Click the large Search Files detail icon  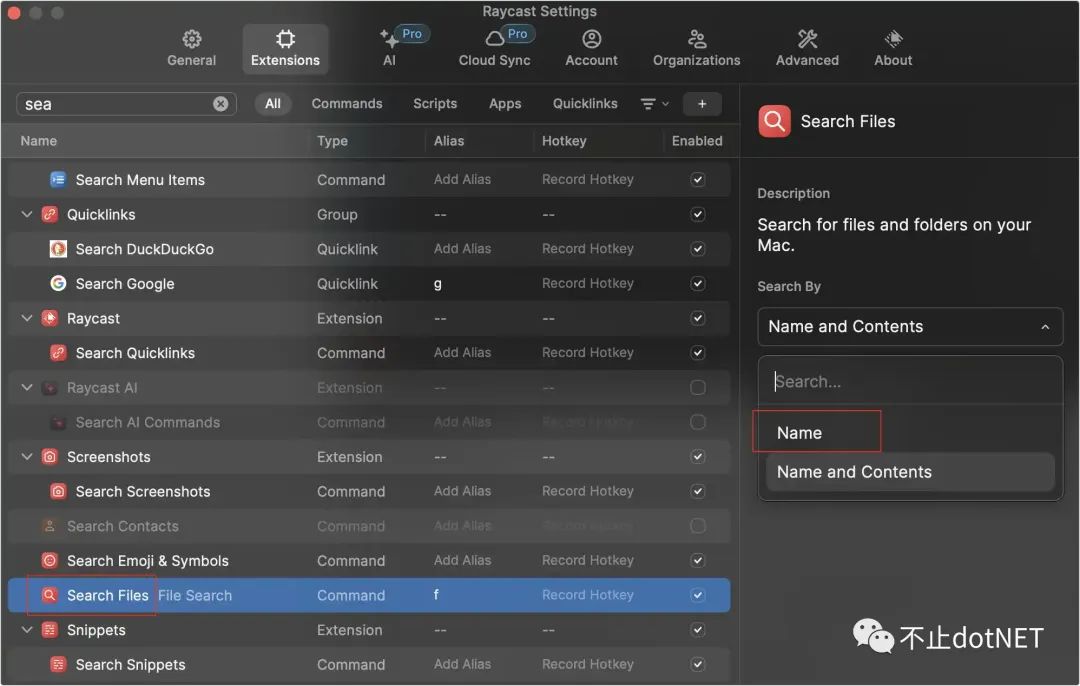(x=774, y=121)
